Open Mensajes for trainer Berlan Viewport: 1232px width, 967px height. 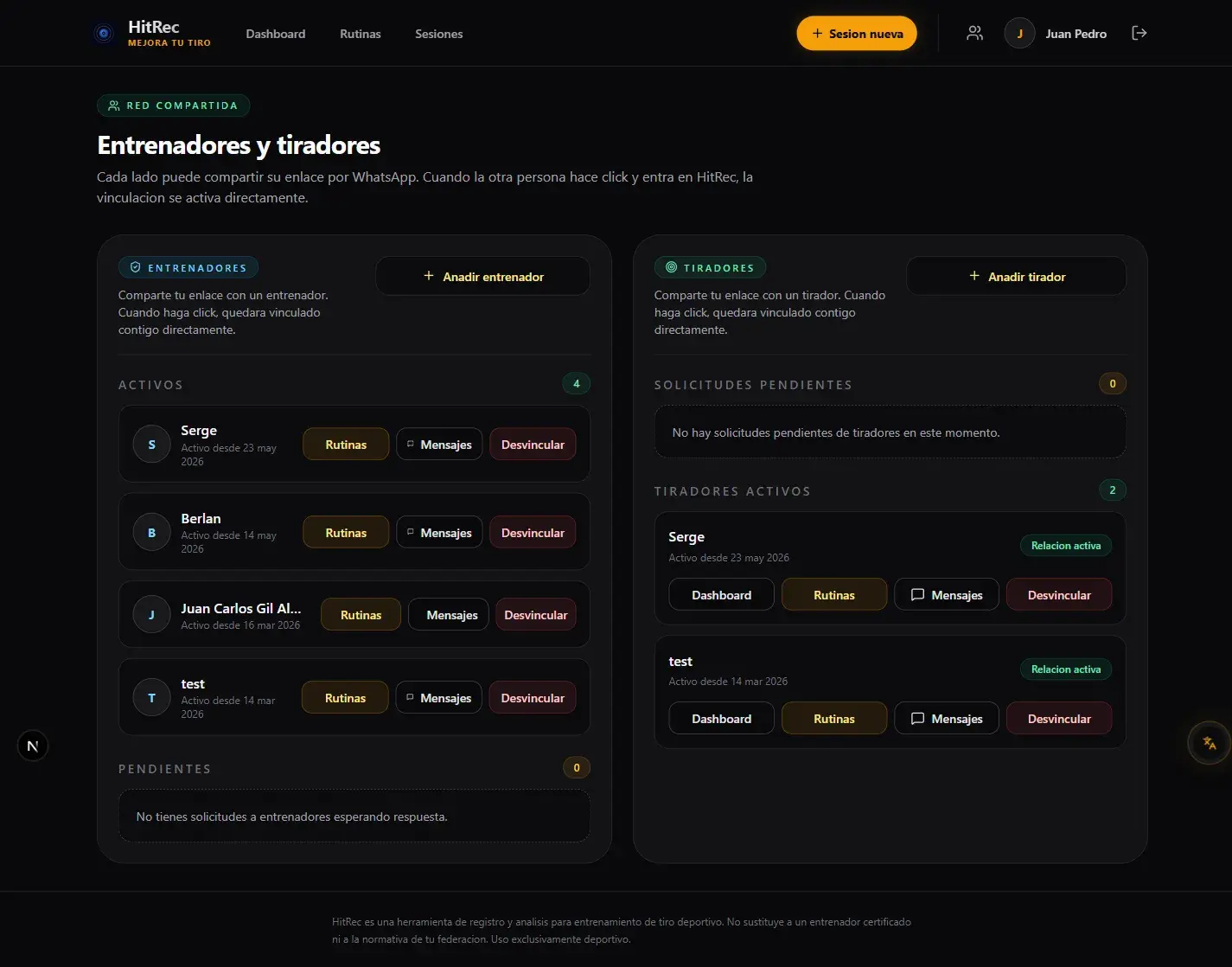coord(439,533)
